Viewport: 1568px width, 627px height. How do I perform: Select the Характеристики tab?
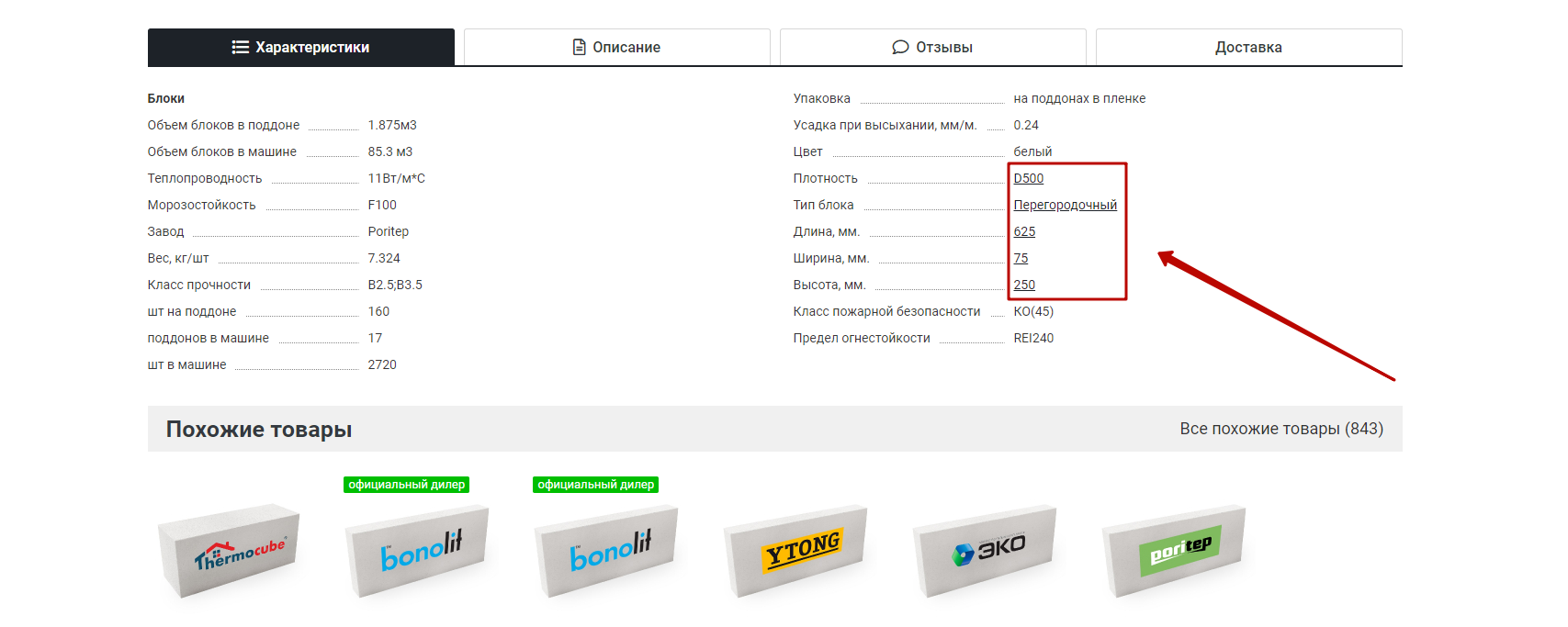(301, 48)
